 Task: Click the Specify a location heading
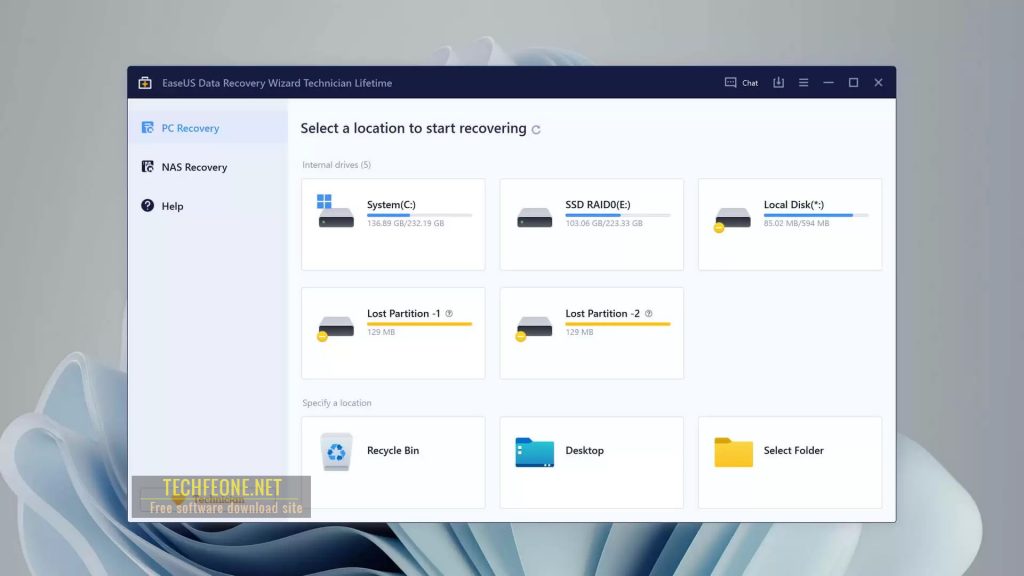tap(337, 403)
